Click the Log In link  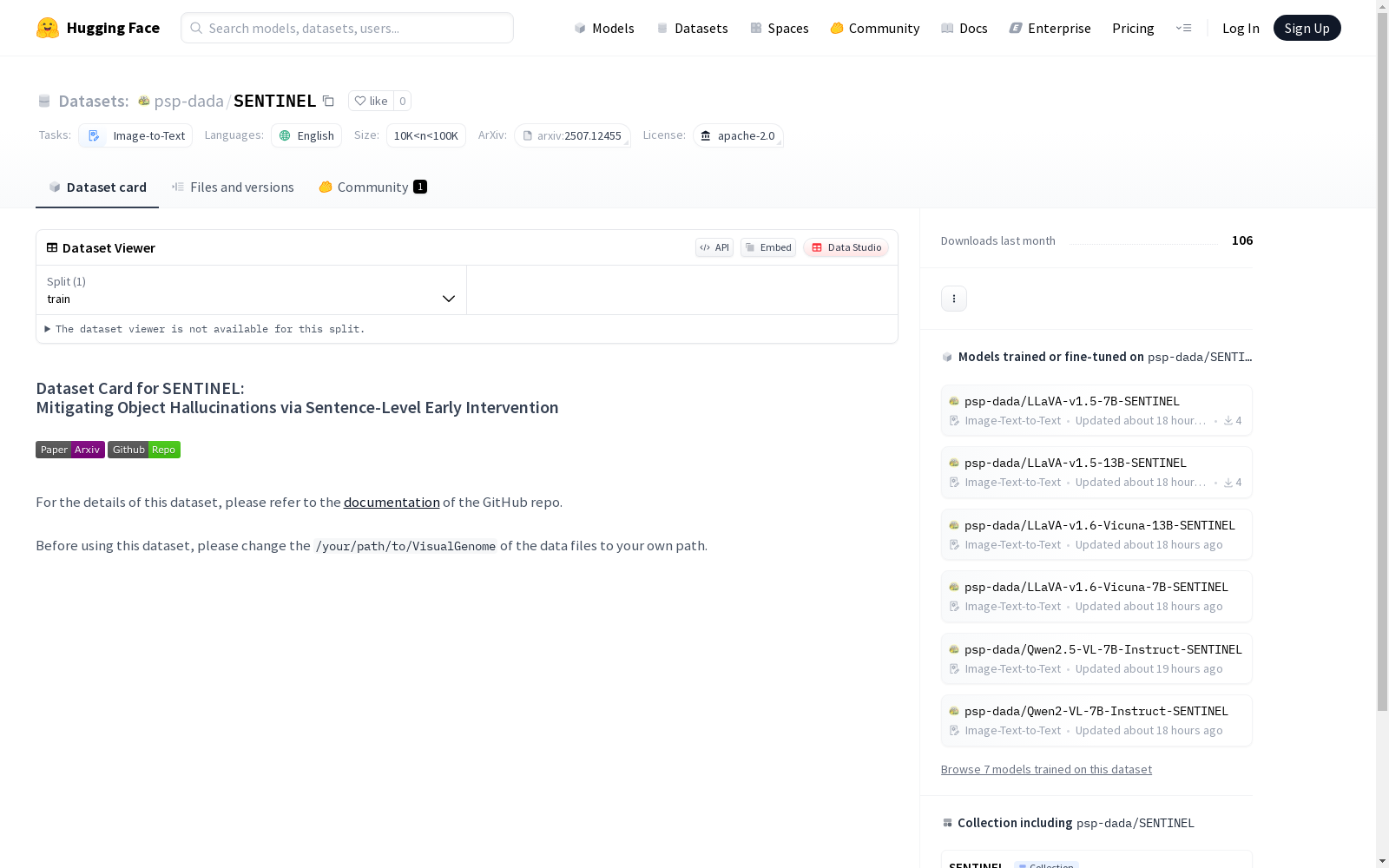1241,28
